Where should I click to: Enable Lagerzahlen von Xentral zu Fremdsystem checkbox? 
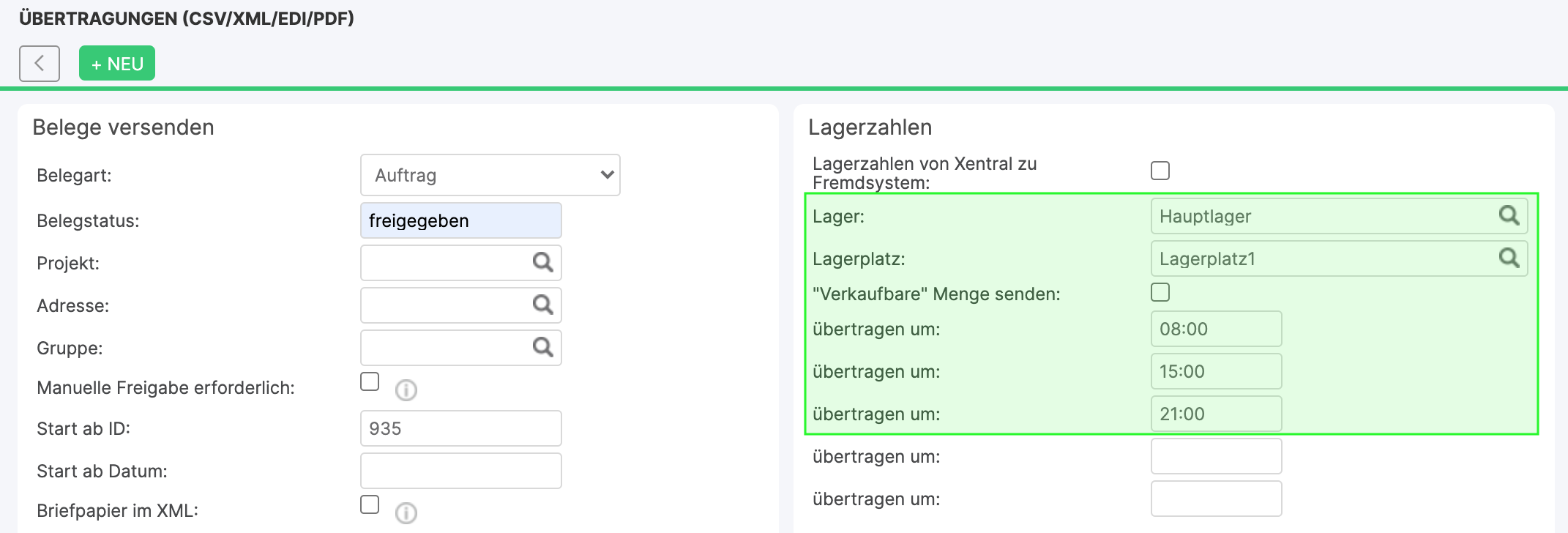[x=1160, y=171]
